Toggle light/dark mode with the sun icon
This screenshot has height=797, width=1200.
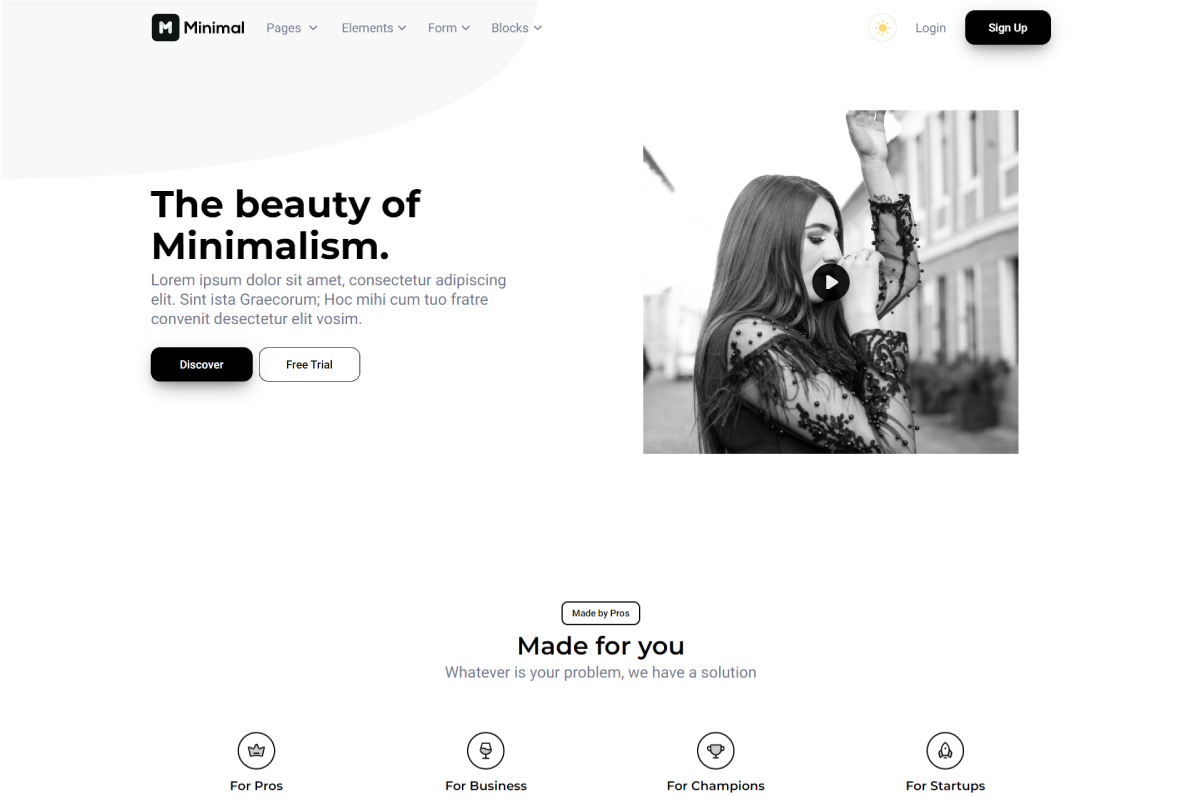pyautogui.click(x=882, y=28)
